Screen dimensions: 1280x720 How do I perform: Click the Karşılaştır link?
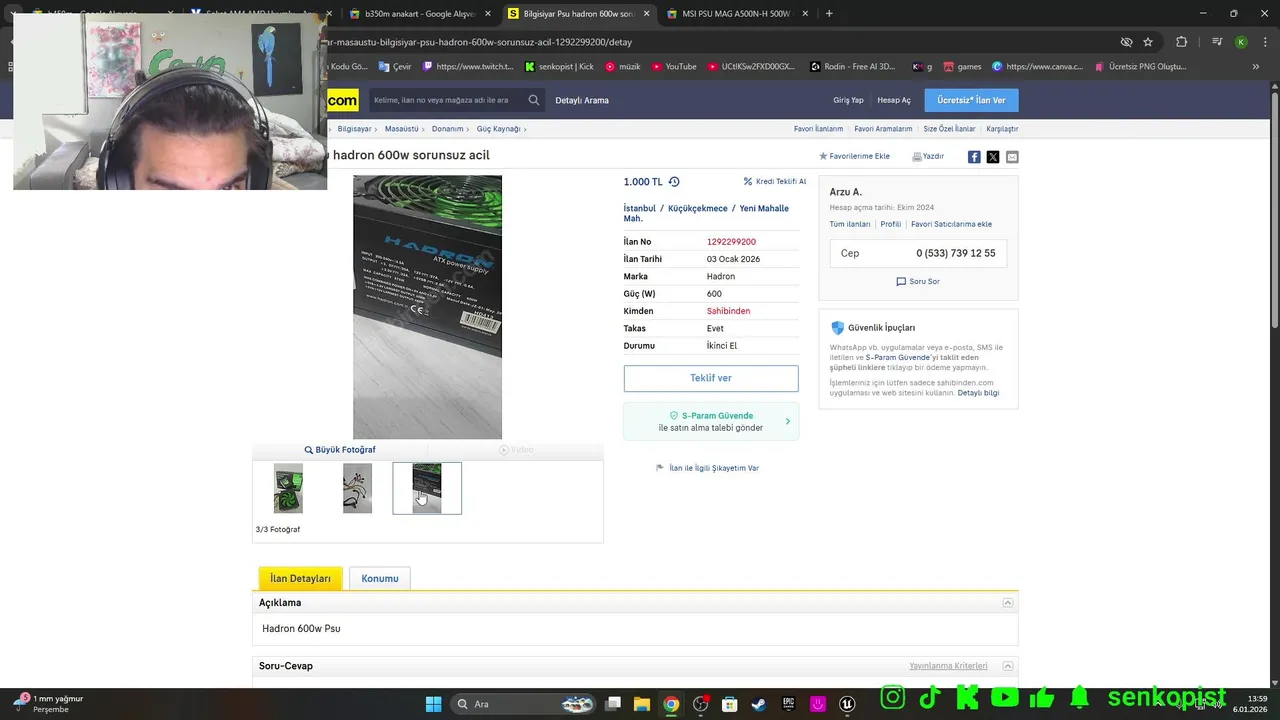point(1002,129)
